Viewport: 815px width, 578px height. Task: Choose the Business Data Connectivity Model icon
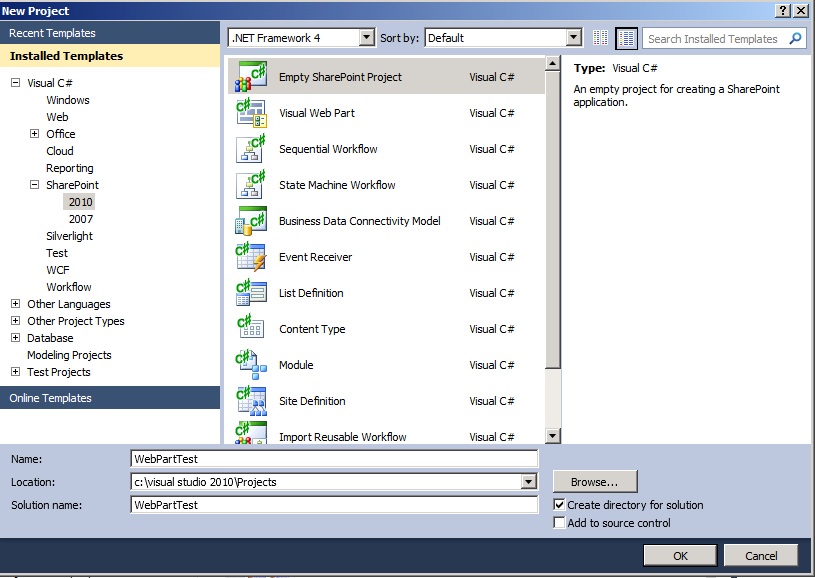(251, 221)
